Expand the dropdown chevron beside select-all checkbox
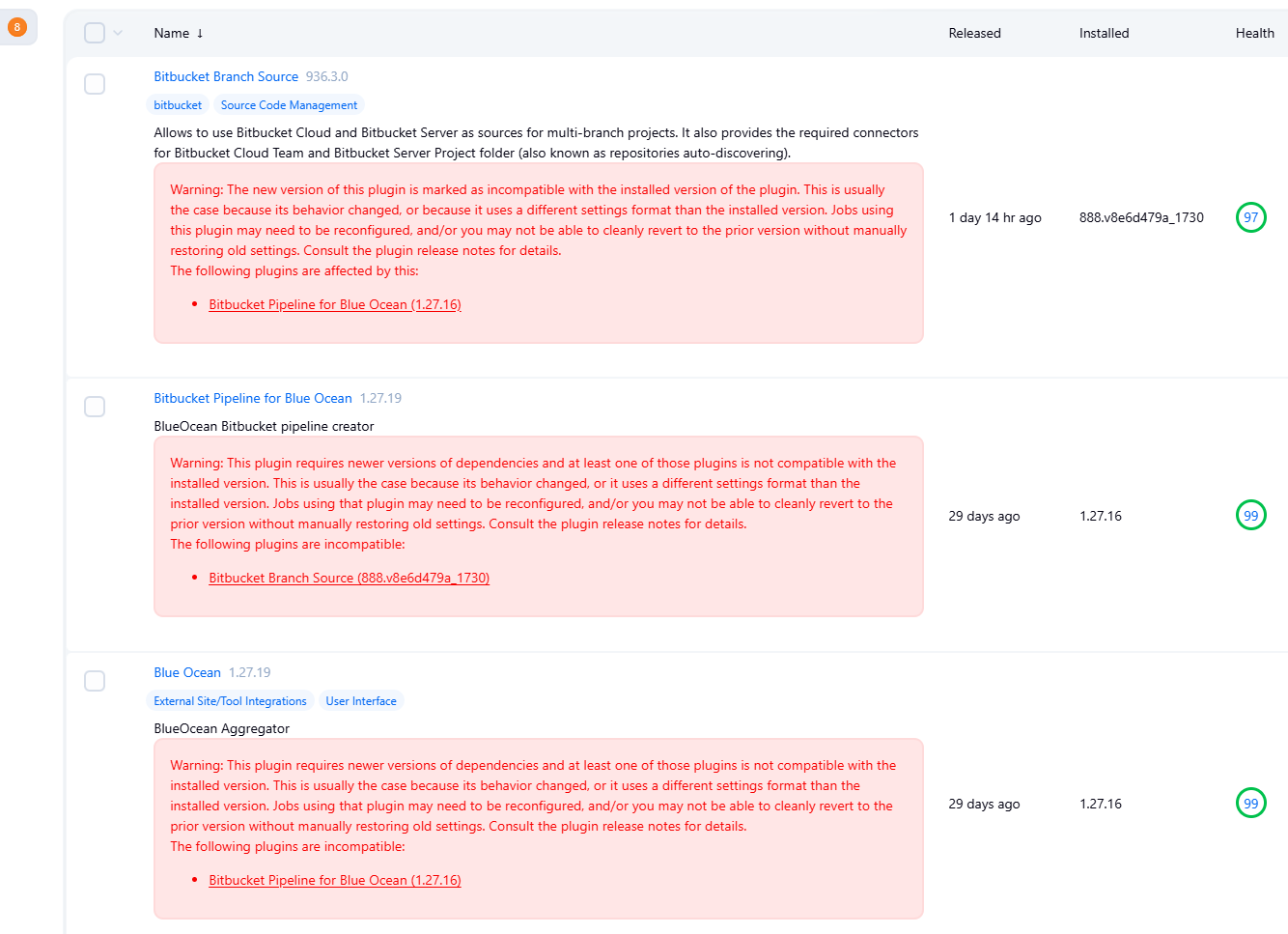This screenshot has width=1288, height=934. tap(118, 33)
